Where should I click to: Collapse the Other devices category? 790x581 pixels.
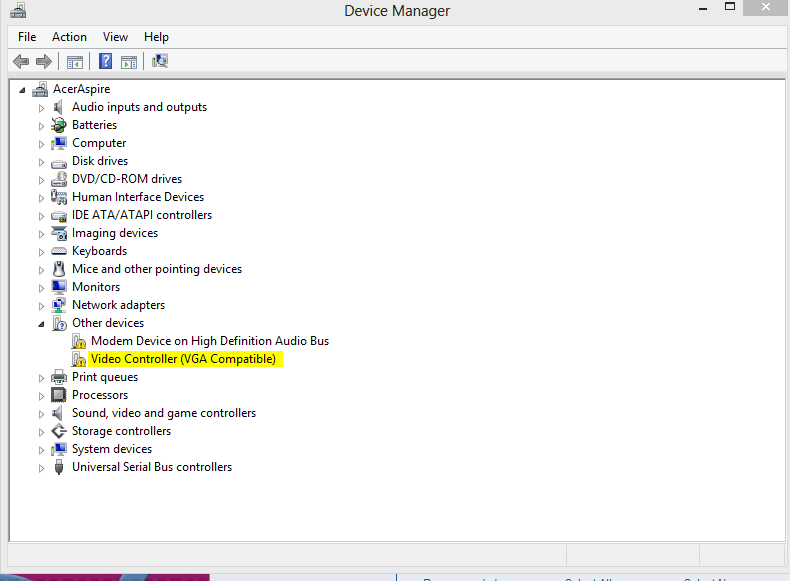(x=42, y=324)
